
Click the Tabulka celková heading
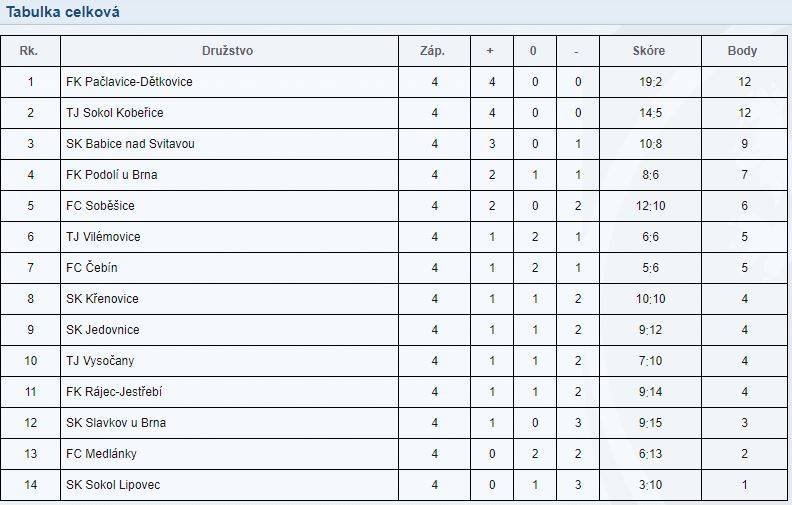pos(63,12)
